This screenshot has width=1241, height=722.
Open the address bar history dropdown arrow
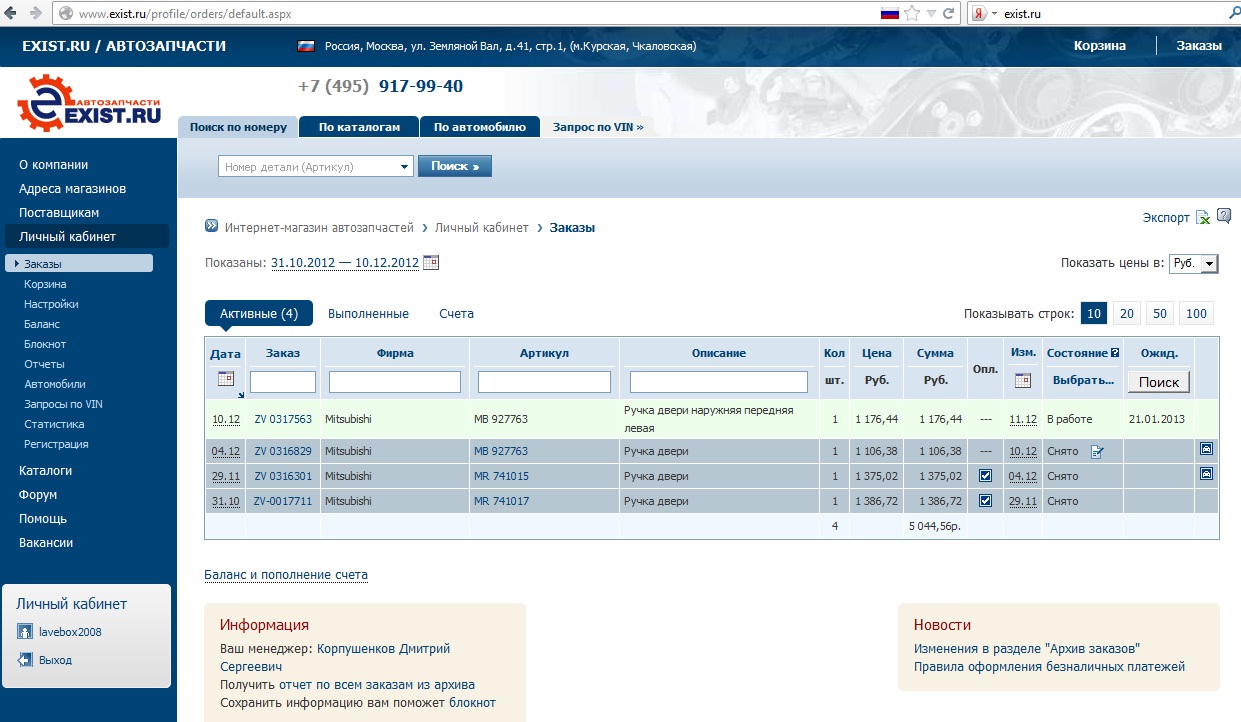click(x=932, y=13)
